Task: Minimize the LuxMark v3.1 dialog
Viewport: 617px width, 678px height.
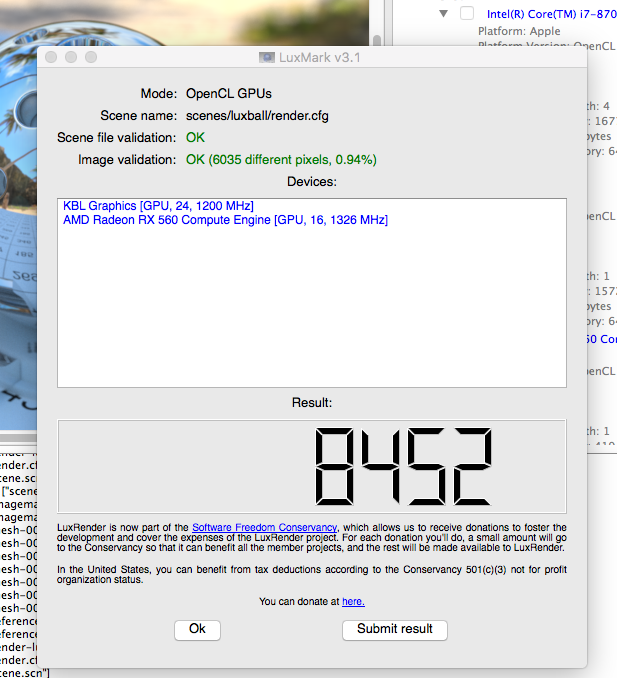Action: click(x=71, y=57)
